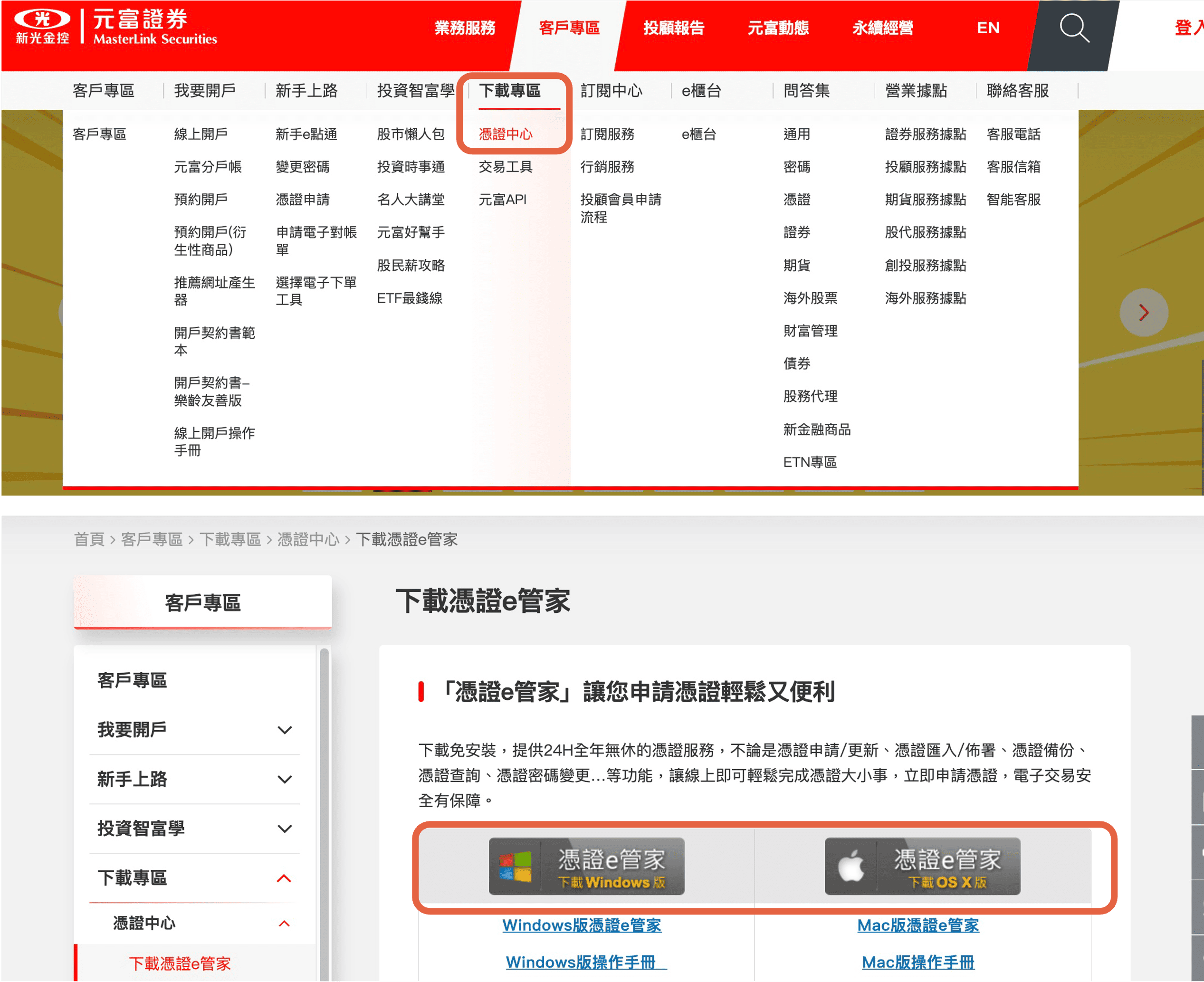
Task: Open 財富管理 FAQ menu link
Action: pos(810,331)
